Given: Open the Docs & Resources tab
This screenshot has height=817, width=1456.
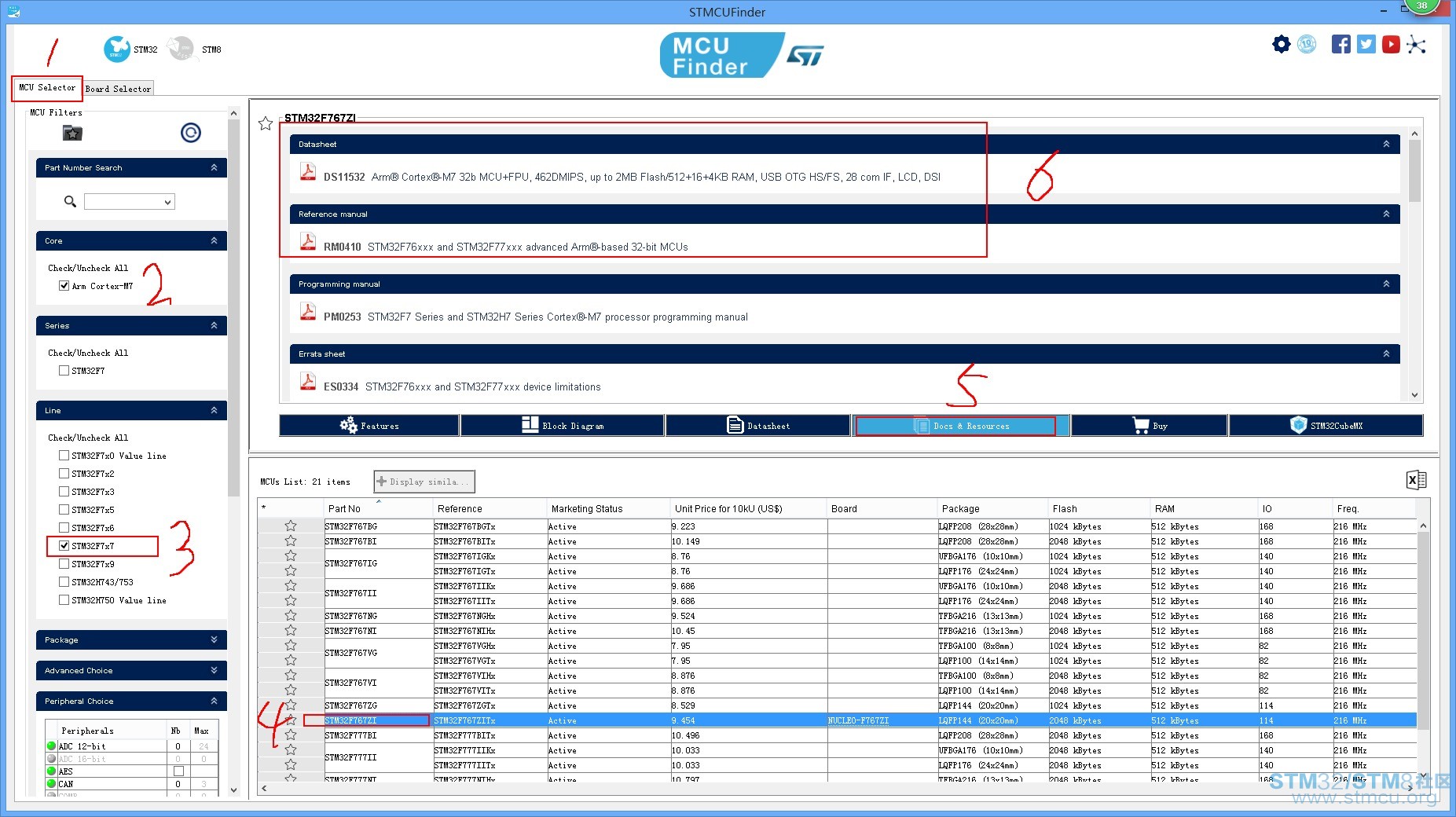Looking at the screenshot, I should click(x=961, y=425).
